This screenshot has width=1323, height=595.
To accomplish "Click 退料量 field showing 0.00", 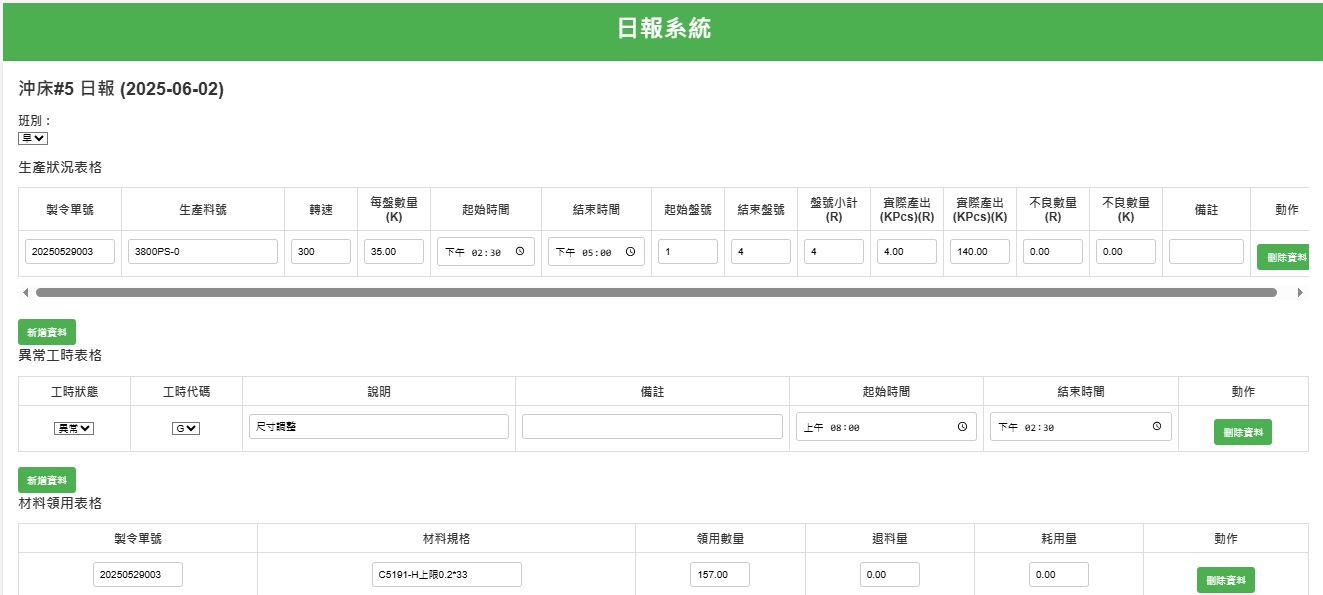I will coord(890,575).
